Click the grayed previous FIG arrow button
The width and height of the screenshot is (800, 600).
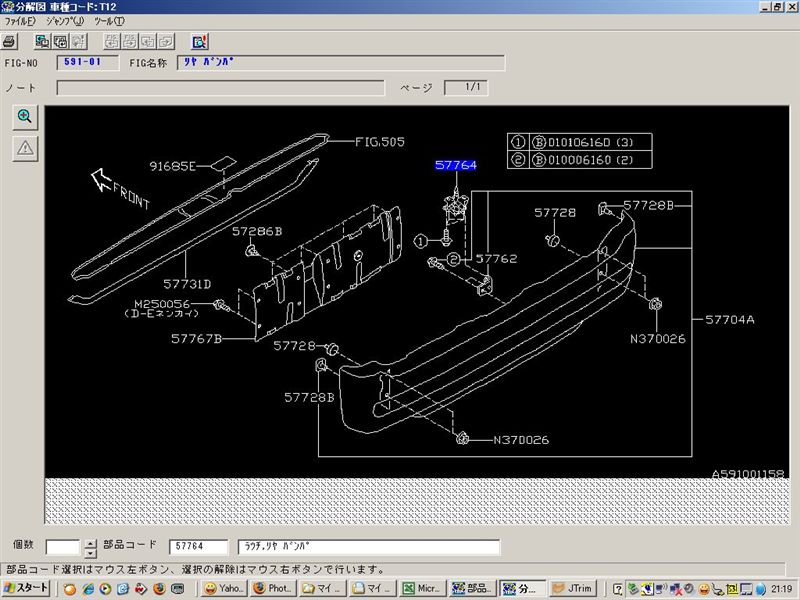coord(112,42)
